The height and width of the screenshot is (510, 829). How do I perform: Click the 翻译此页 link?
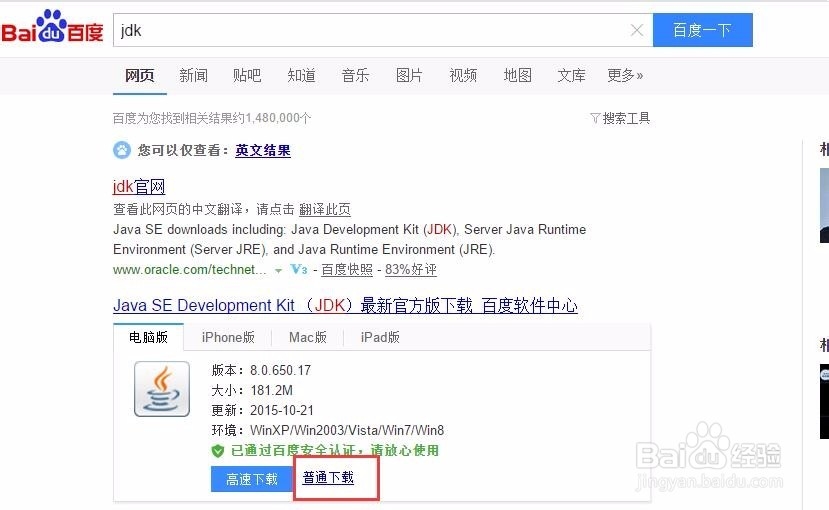tap(325, 209)
